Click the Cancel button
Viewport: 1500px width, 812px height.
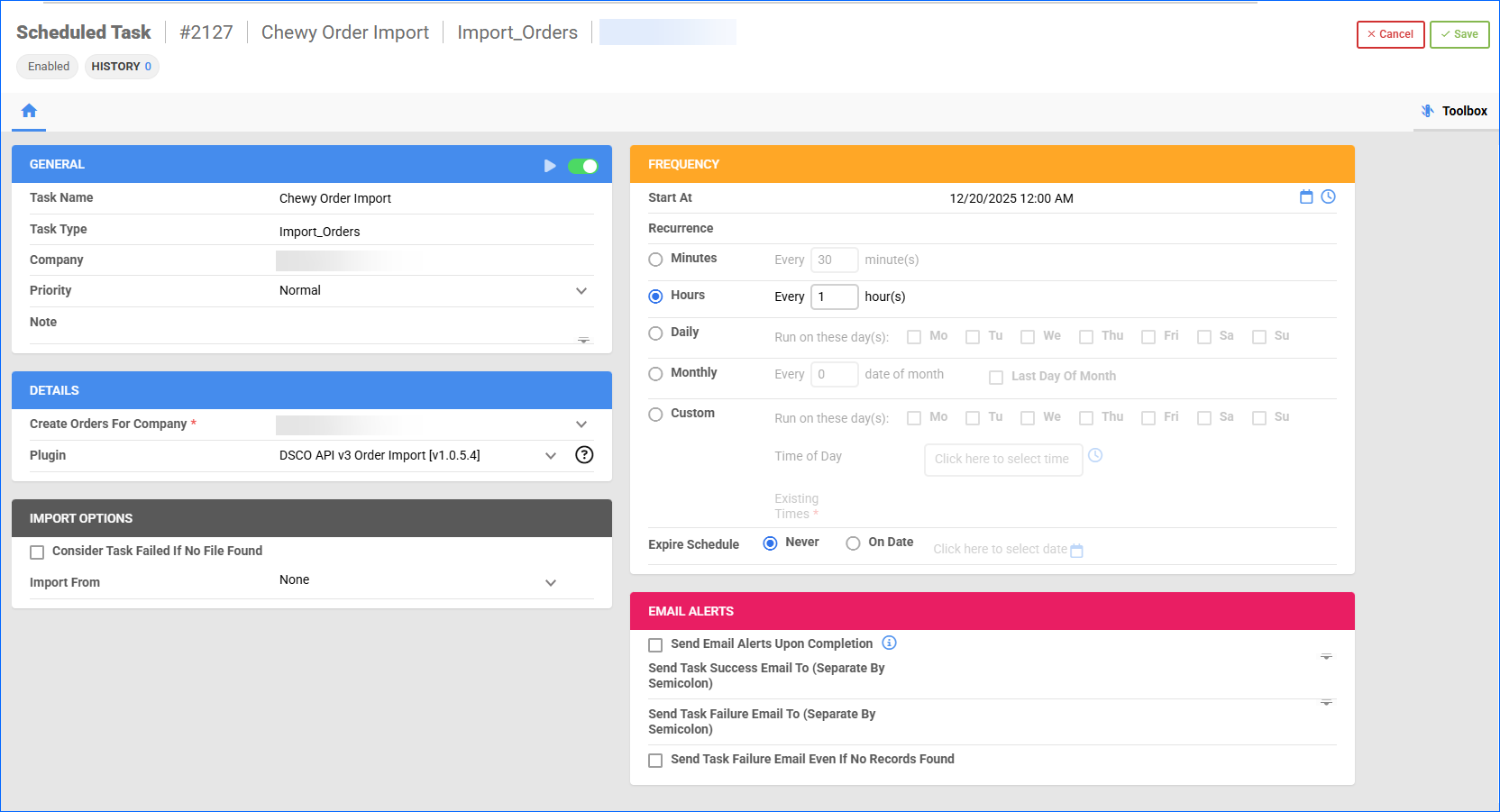pyautogui.click(x=1390, y=34)
